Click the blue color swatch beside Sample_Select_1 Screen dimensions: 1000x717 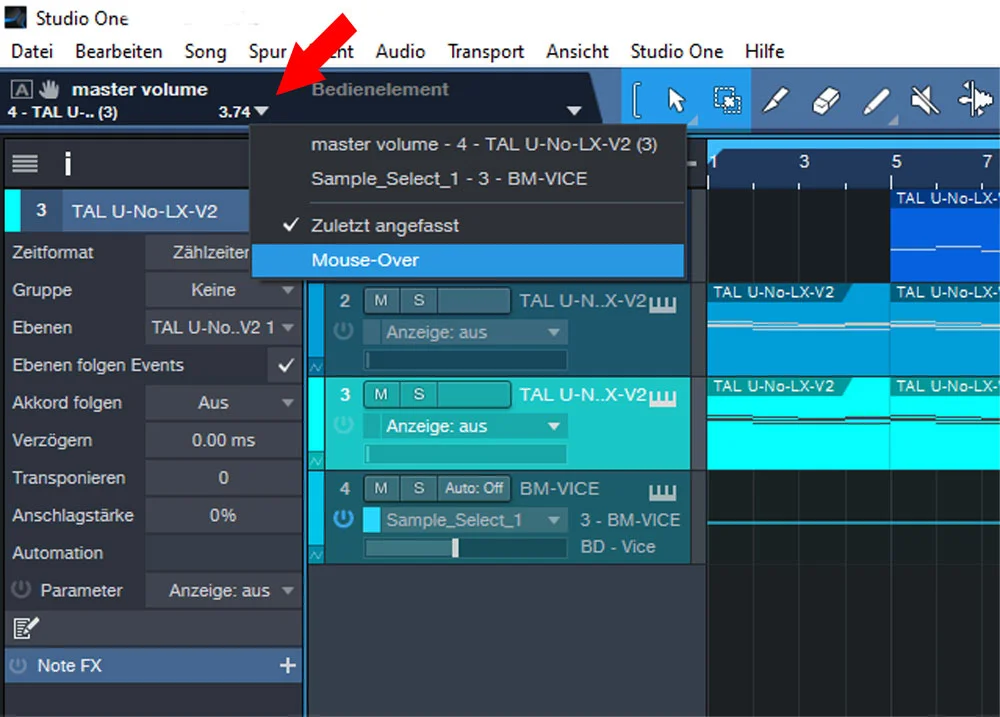point(372,520)
